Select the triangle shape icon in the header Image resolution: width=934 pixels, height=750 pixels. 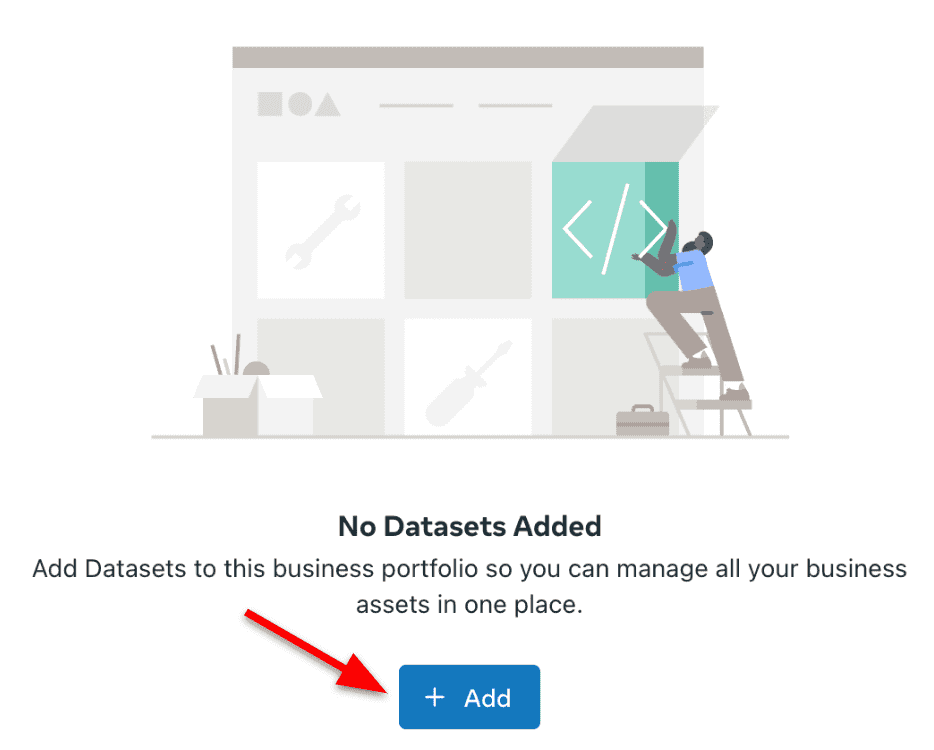pyautogui.click(x=325, y=105)
